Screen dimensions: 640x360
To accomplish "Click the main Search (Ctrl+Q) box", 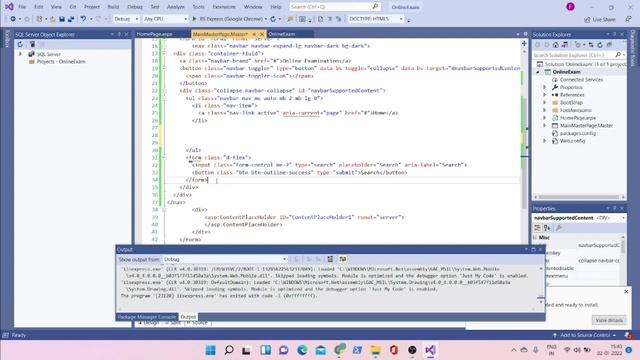I will 334,7.
